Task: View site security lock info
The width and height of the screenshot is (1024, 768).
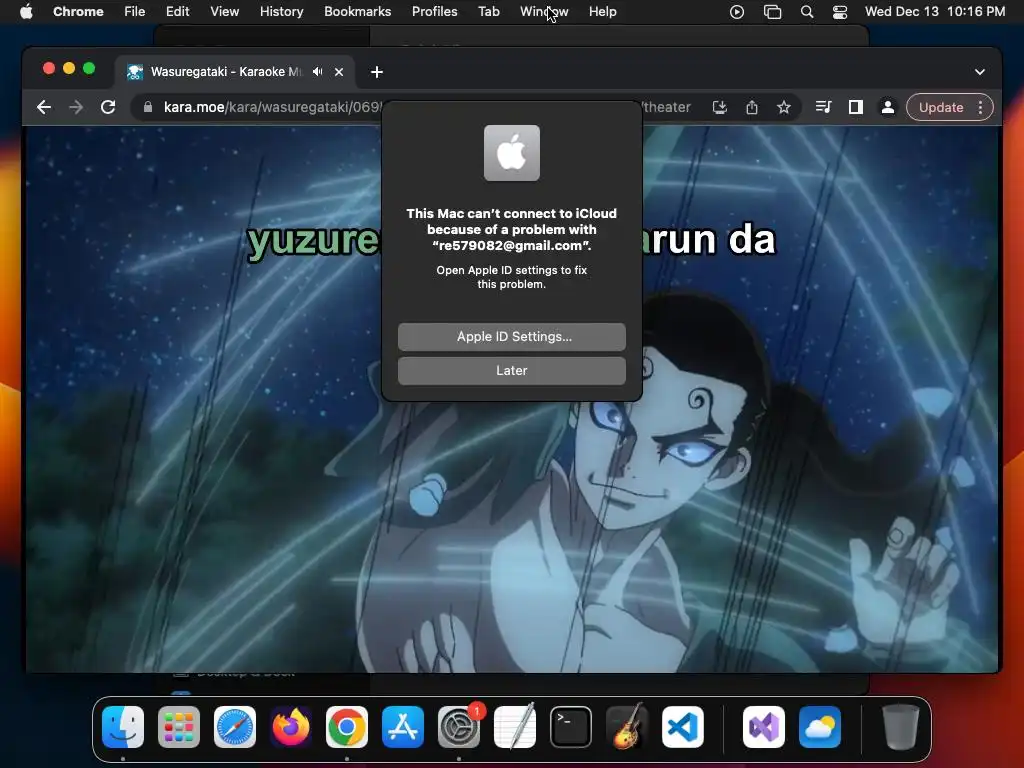Action: tap(148, 107)
